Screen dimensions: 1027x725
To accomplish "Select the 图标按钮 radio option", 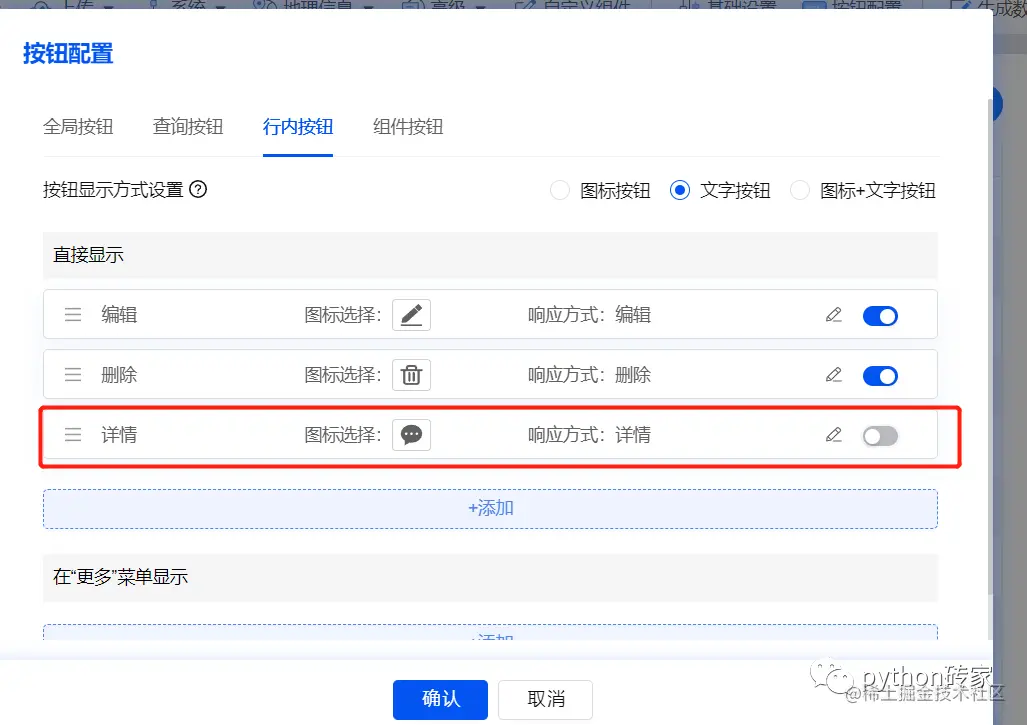I will [x=559, y=190].
